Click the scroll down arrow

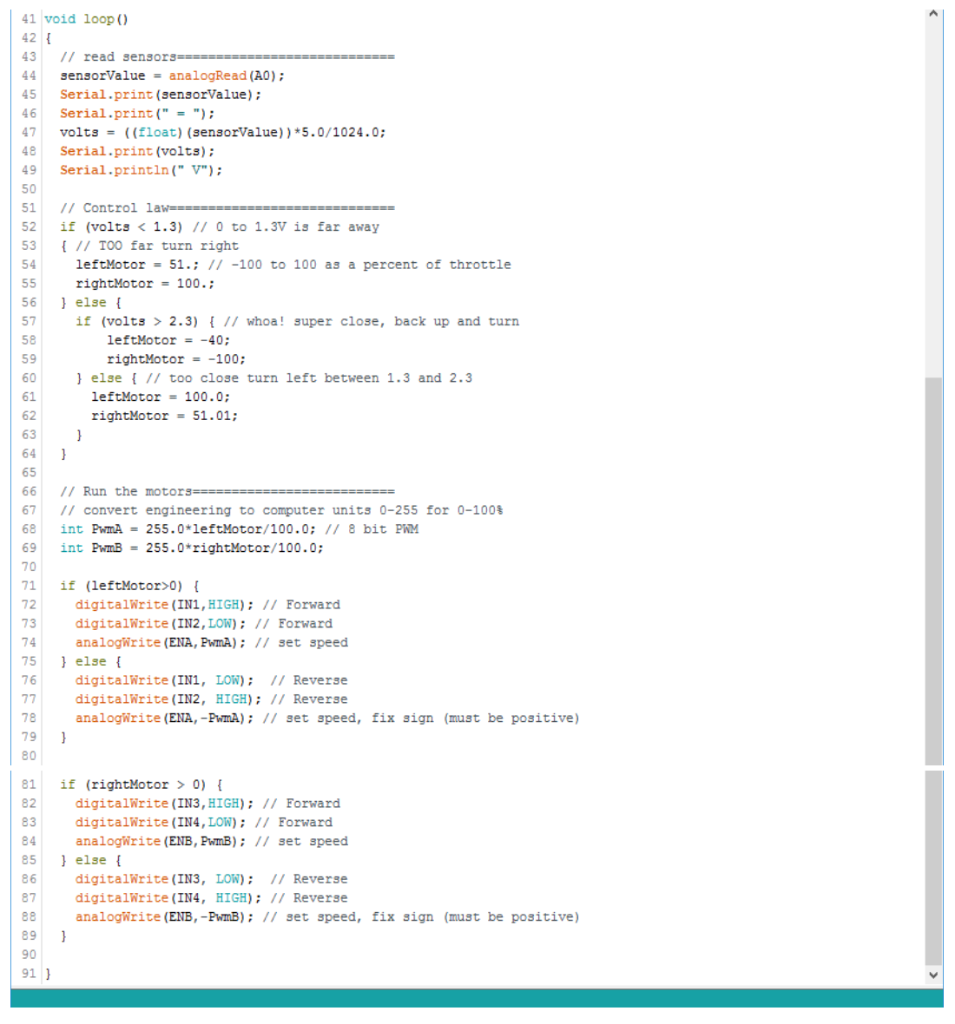point(933,973)
